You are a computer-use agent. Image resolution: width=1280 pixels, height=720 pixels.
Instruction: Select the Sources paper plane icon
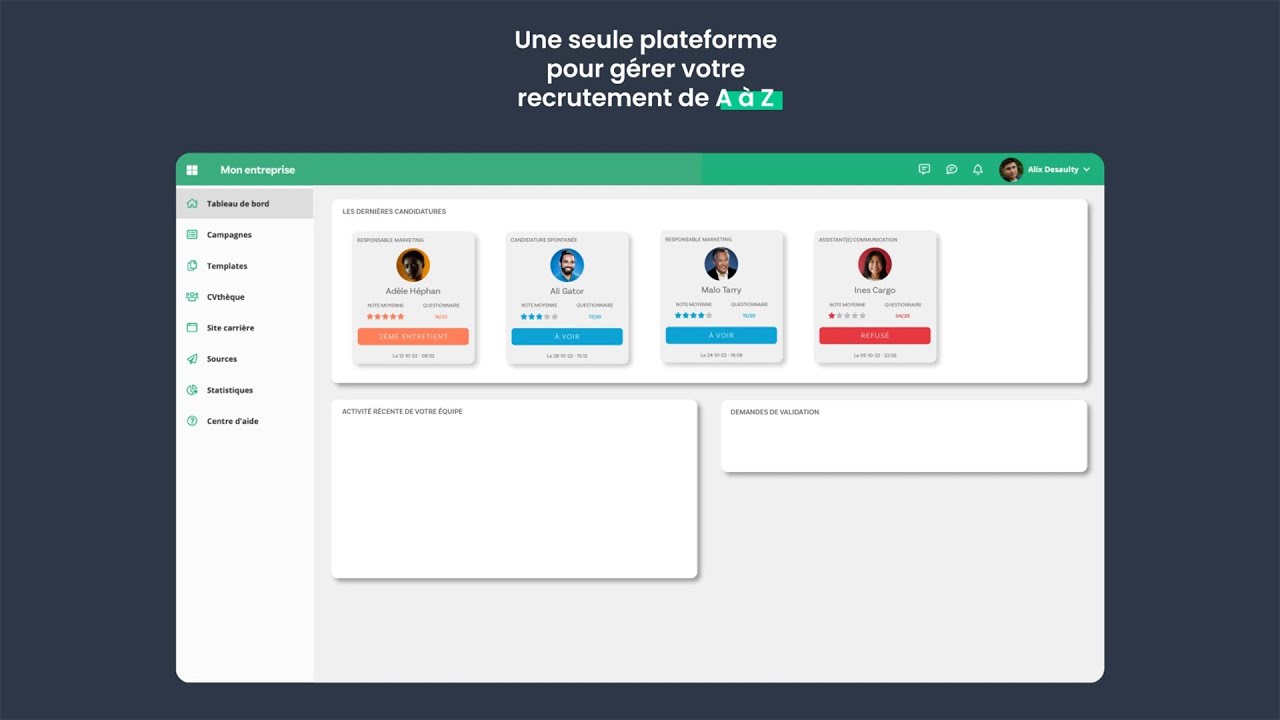[192, 359]
